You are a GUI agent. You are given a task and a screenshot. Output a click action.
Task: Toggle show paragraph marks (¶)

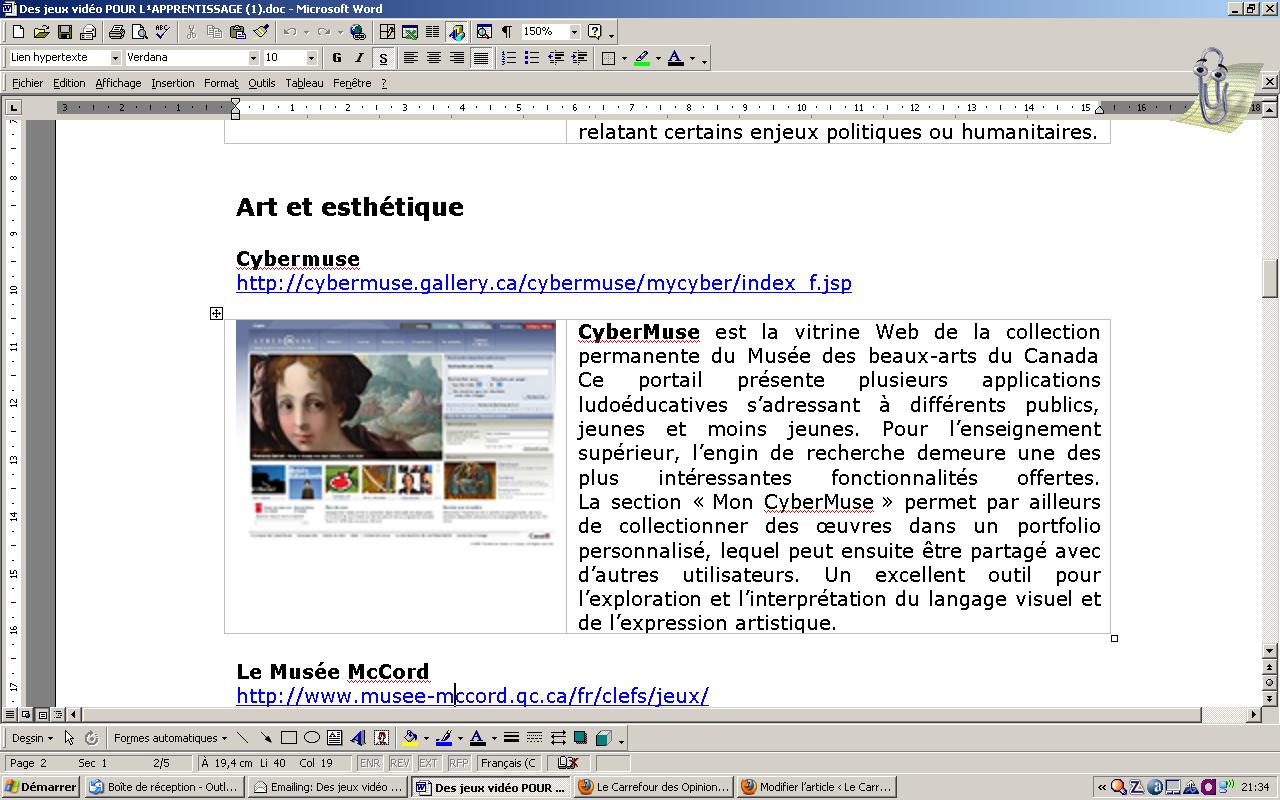(507, 32)
